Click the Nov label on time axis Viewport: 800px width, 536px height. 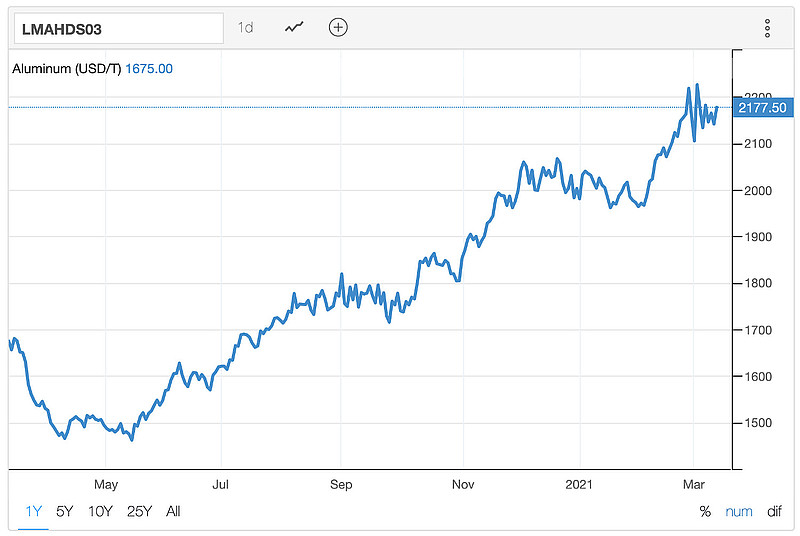(x=463, y=484)
